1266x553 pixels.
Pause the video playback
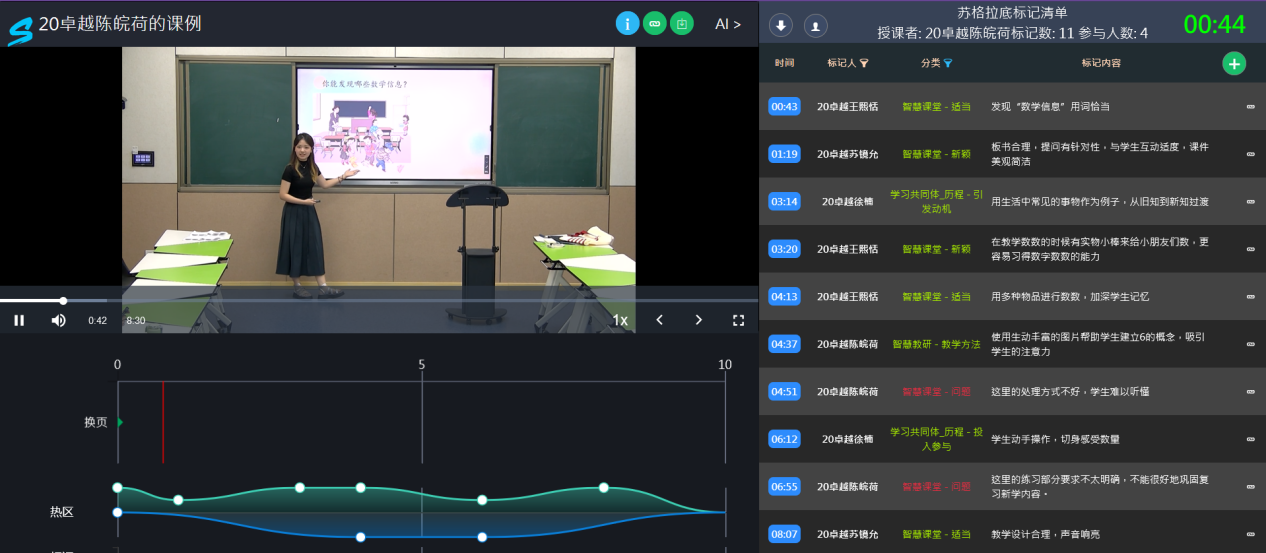(19, 320)
